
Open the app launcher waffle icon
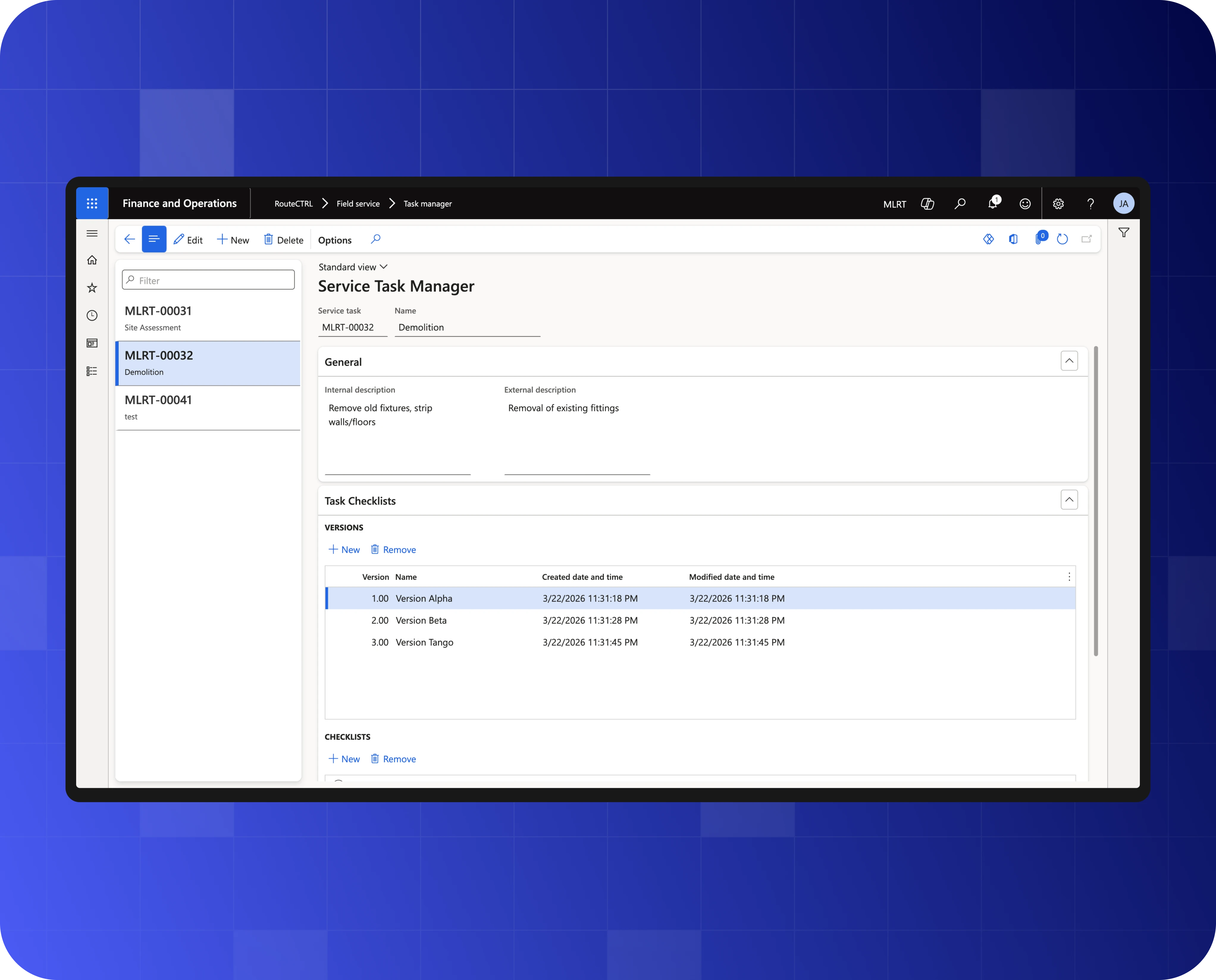tap(92, 203)
